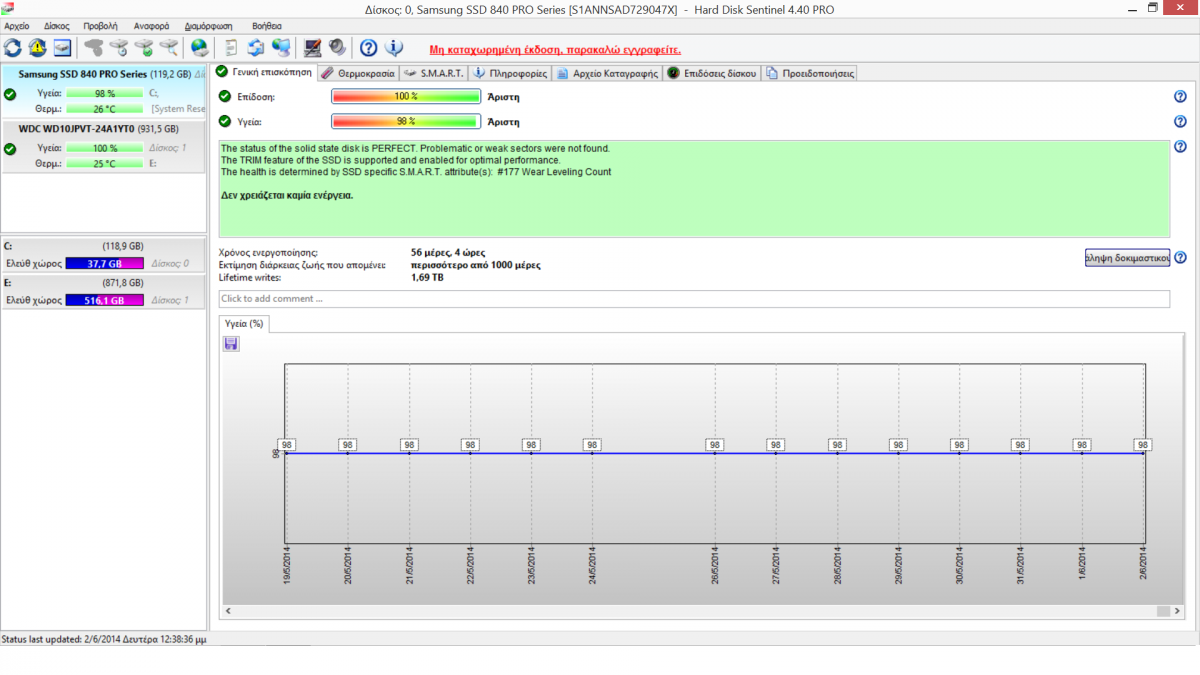Click the 37,7 GB free space bar
Screen dimensions: 1200x675
tap(105, 264)
